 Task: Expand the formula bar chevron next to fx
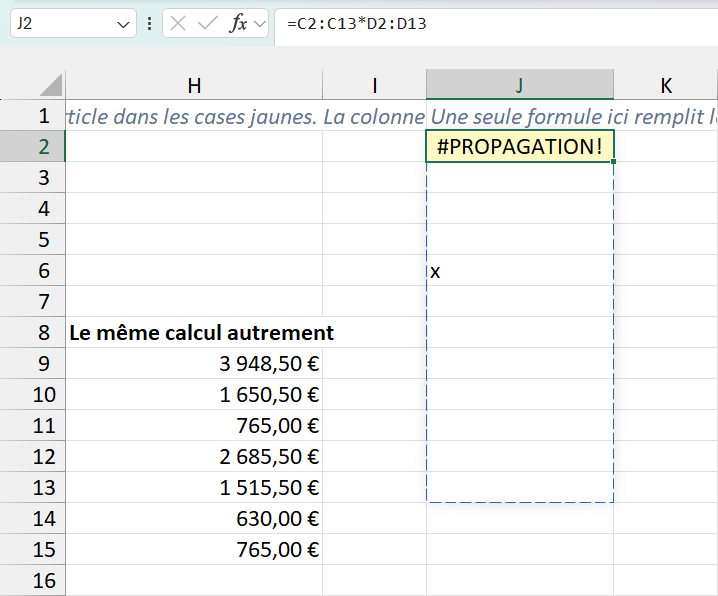pyautogui.click(x=260, y=23)
